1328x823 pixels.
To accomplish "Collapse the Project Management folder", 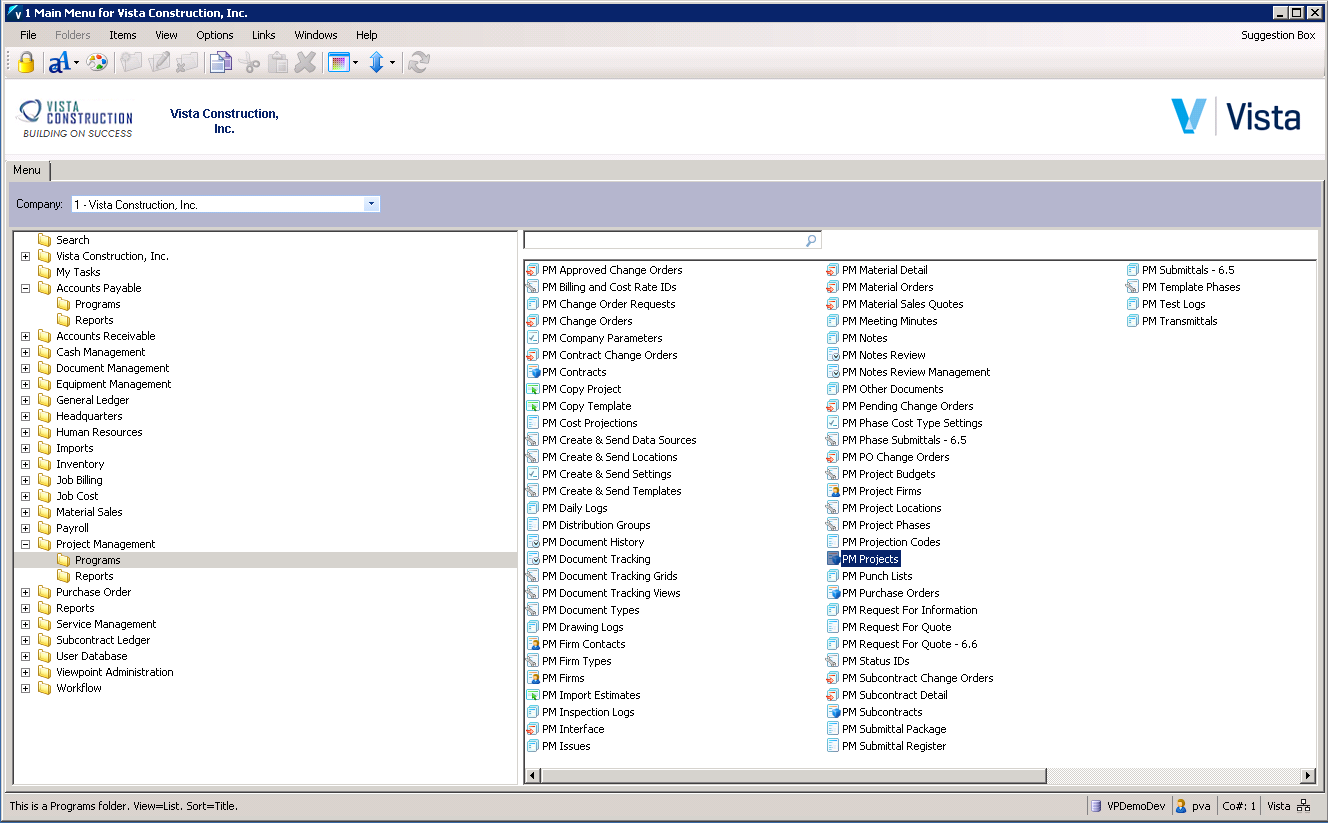I will click(x=25, y=544).
